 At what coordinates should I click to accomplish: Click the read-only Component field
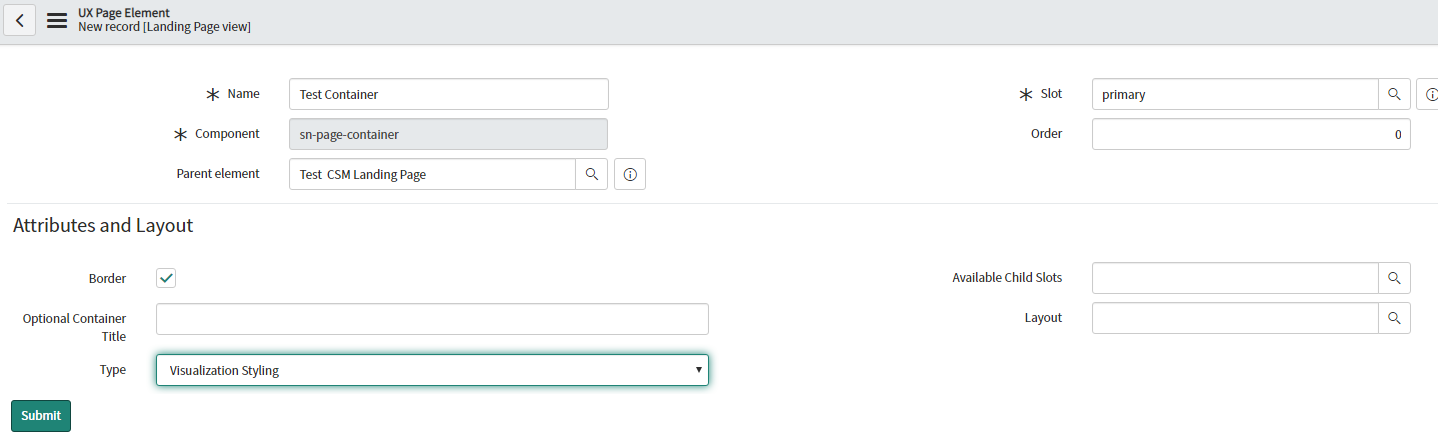pos(448,134)
